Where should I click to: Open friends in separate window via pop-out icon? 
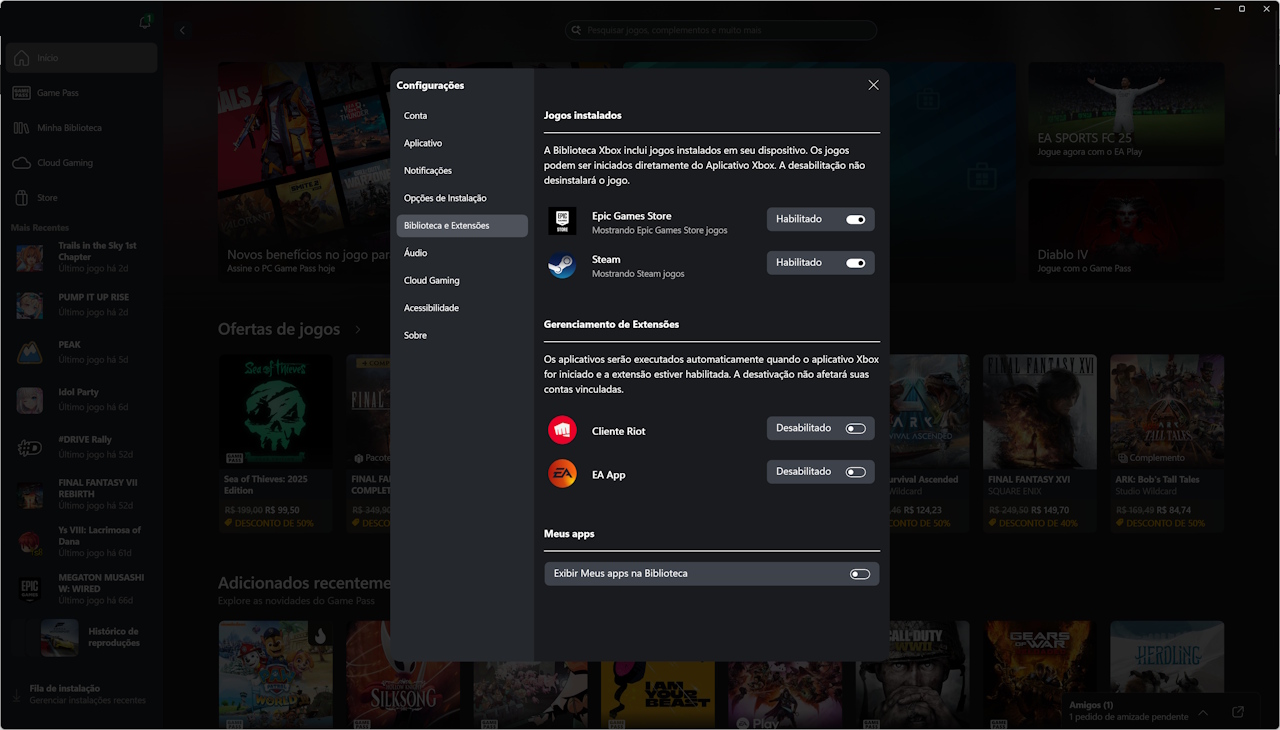1237,712
